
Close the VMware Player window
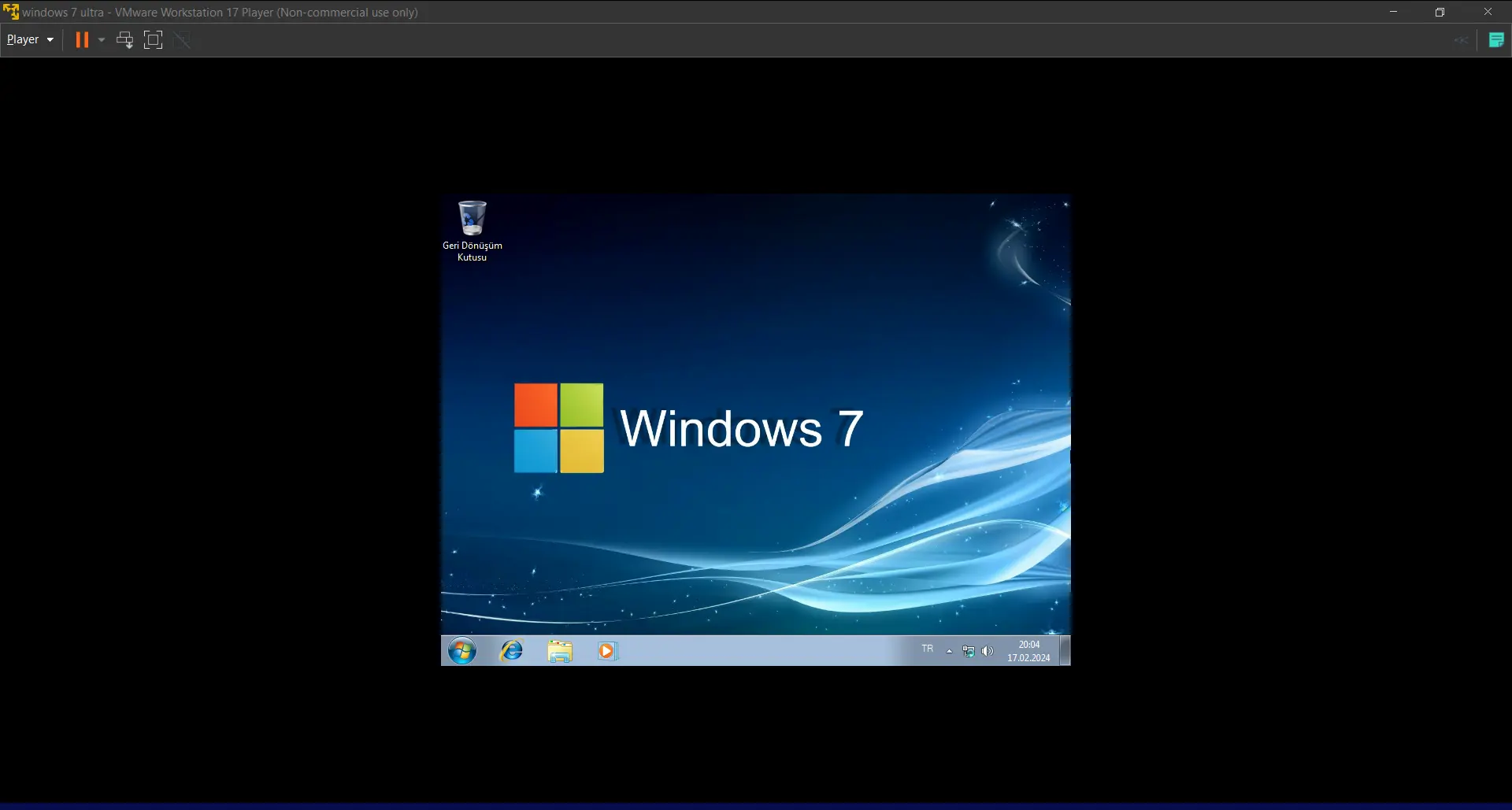[1488, 12]
